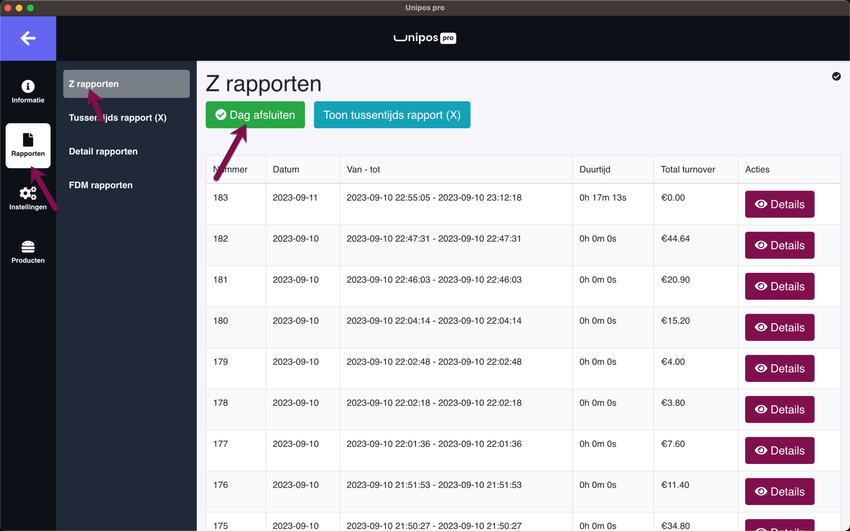Click the back arrow icon
The image size is (850, 531).
[x=28, y=38]
